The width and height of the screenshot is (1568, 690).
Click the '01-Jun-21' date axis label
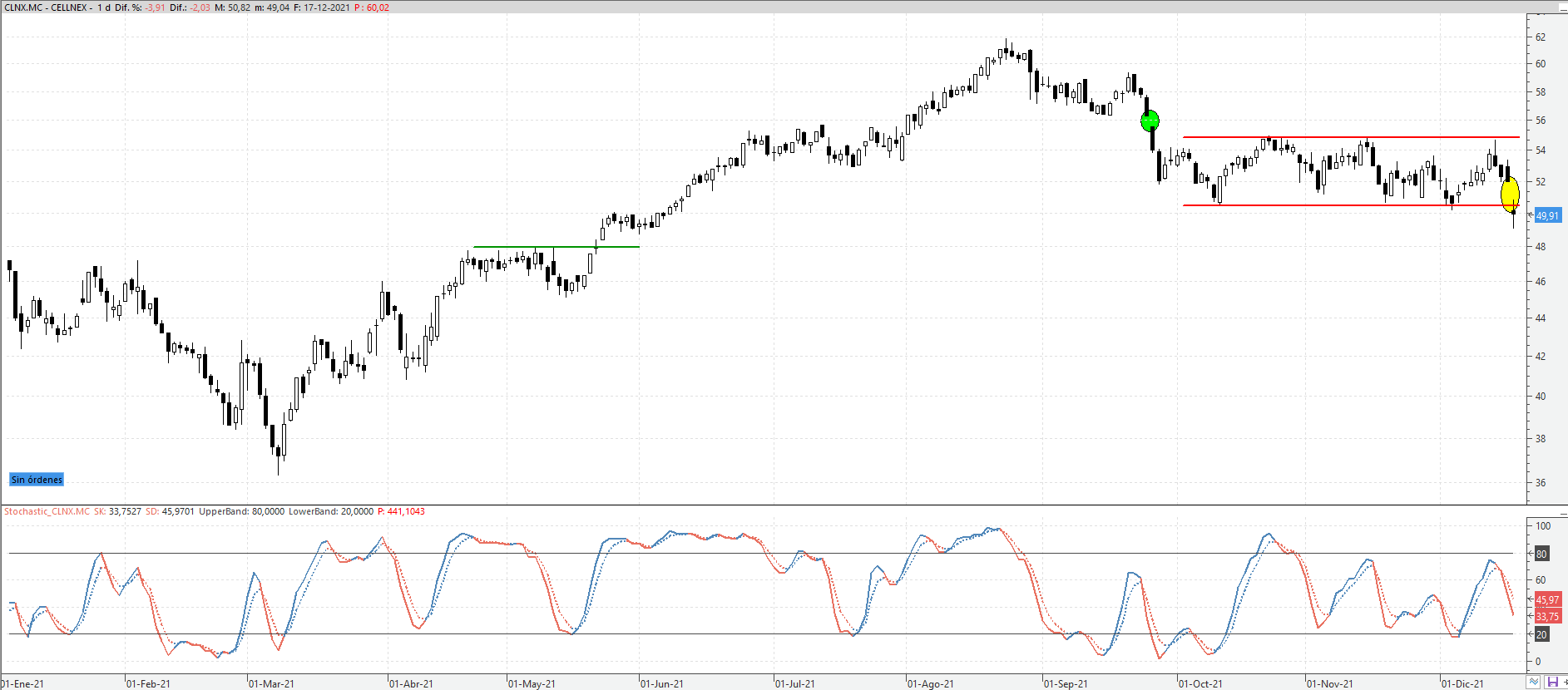click(662, 684)
